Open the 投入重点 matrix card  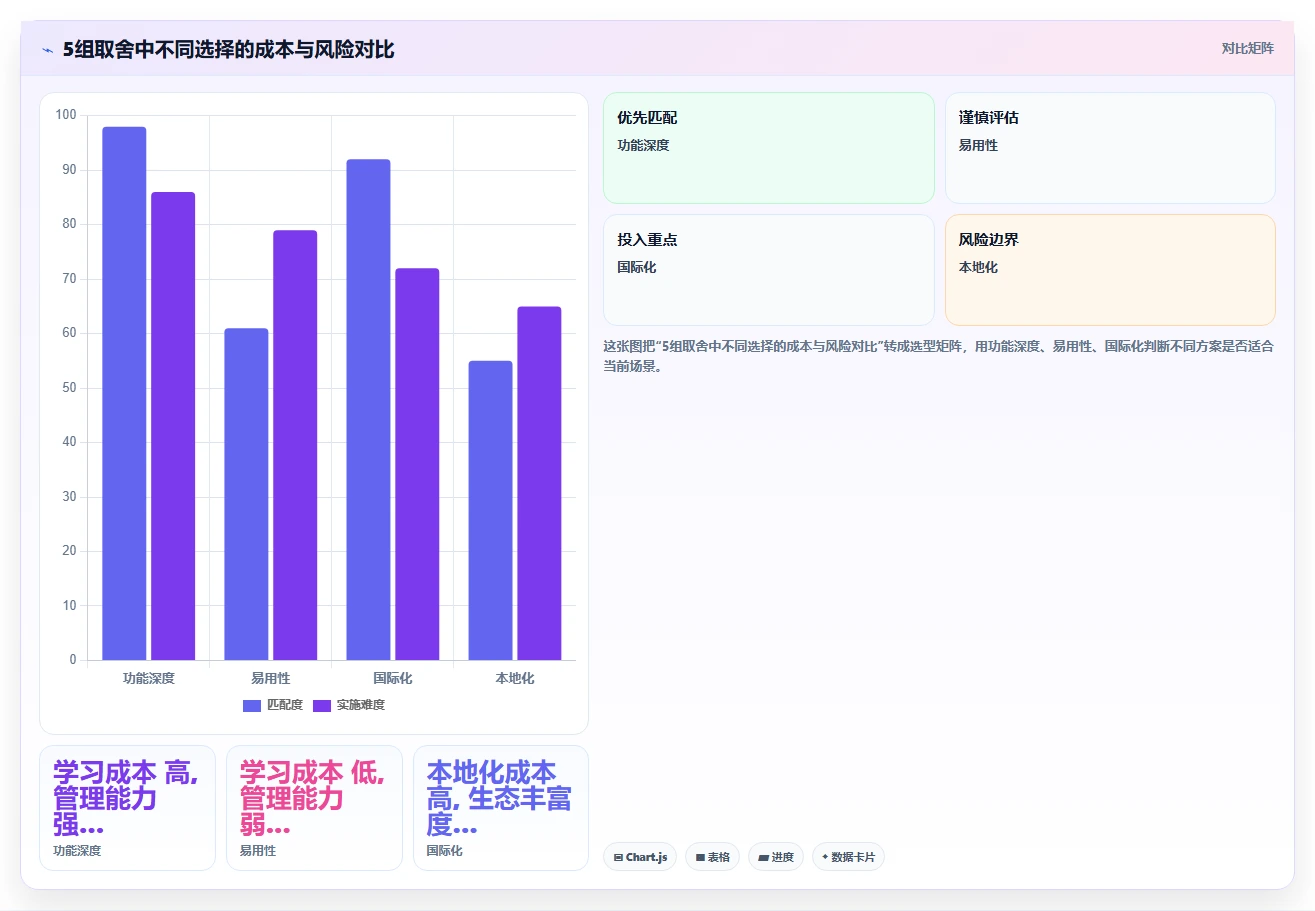pos(769,270)
